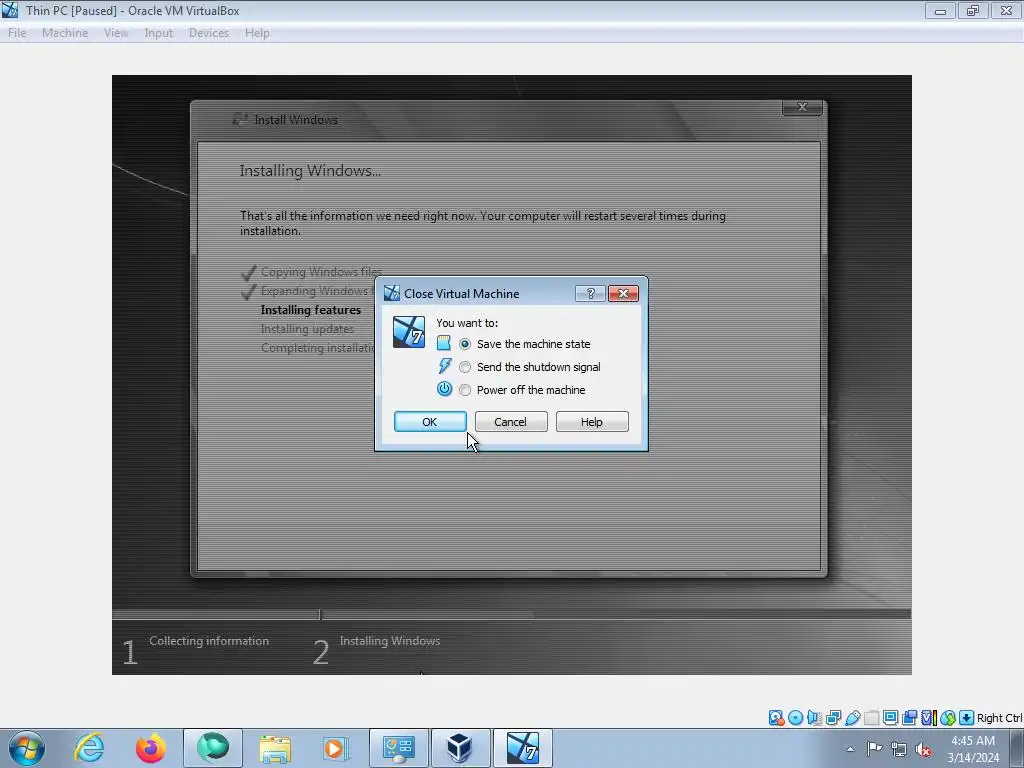The image size is (1024, 768).
Task: Close the Close Virtual Machine dialog
Action: click(623, 293)
